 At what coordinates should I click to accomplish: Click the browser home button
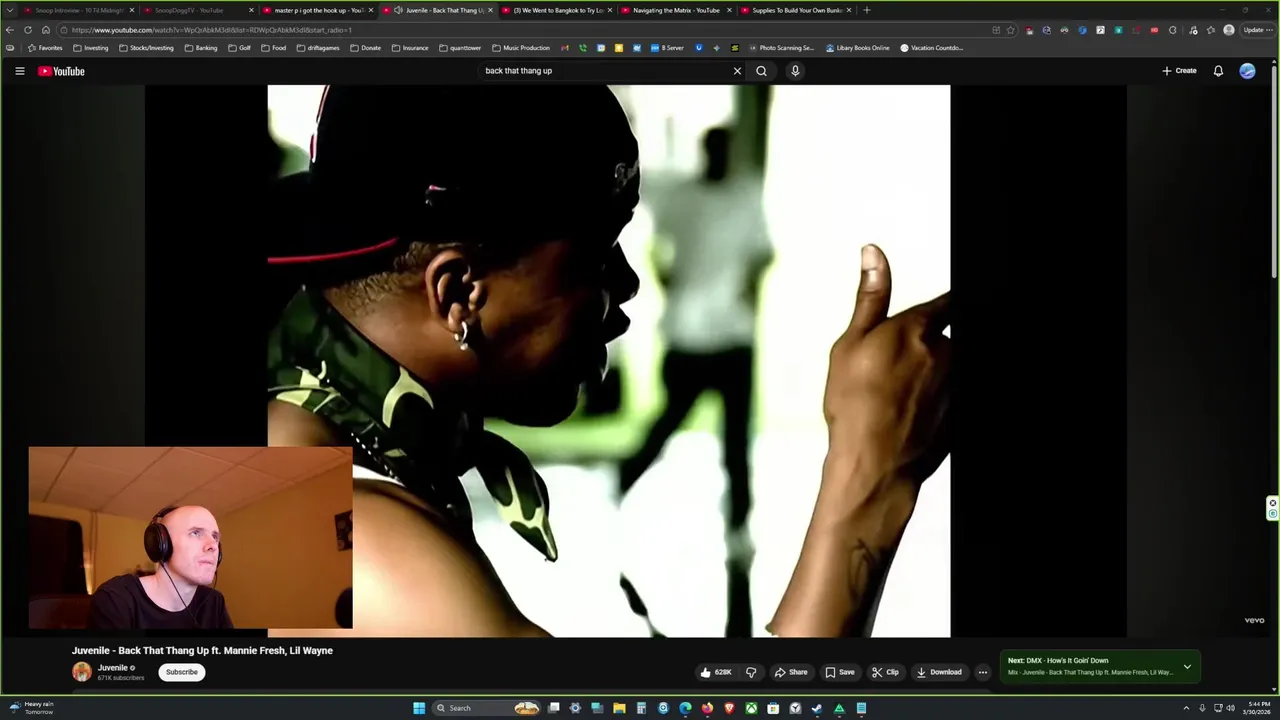coord(46,30)
